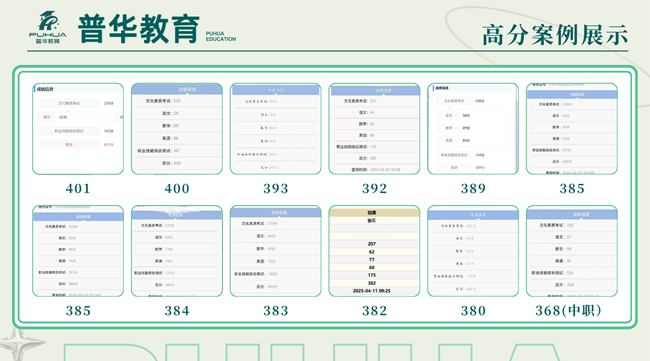Open the score card thumbnail above 383
This screenshot has width=650, height=361.
(276, 251)
